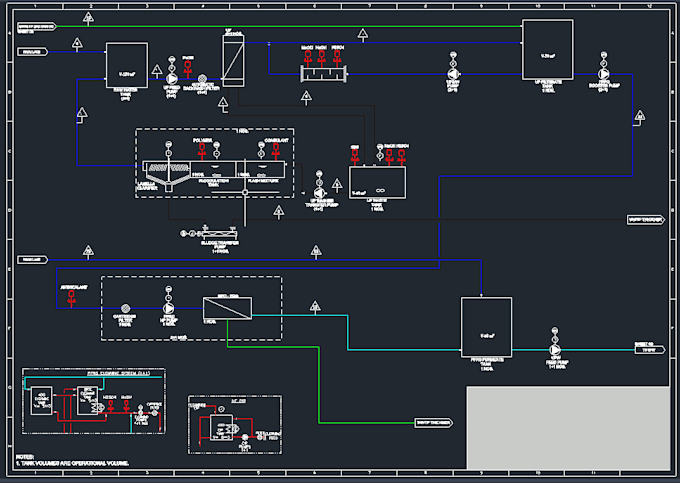Select the triangle marker beside the right vertical blue line
680x483 pixels.
[x=640, y=115]
